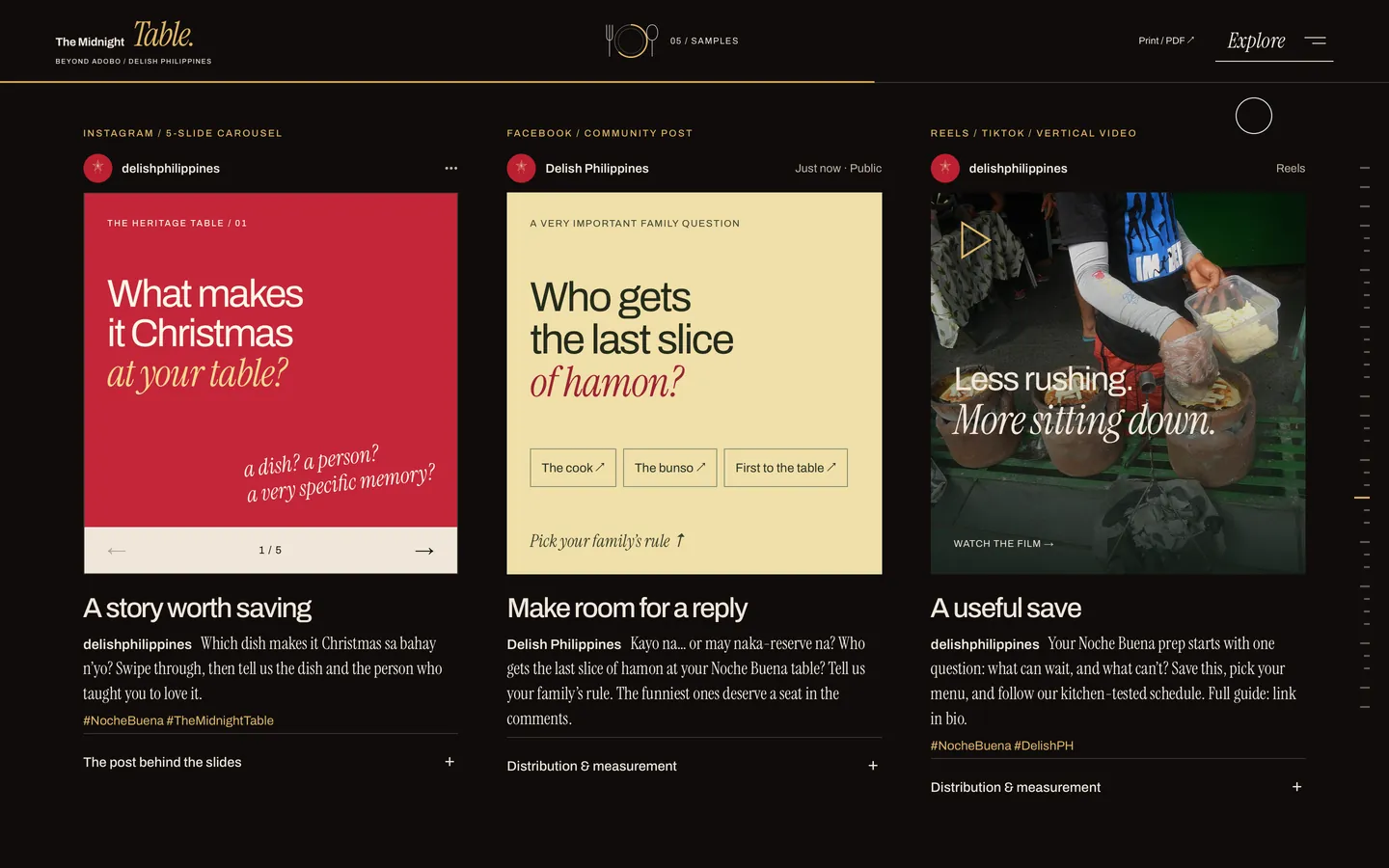
Task: Click the #NocheBuena #TheMidnightTable hashtags
Action: [x=178, y=720]
